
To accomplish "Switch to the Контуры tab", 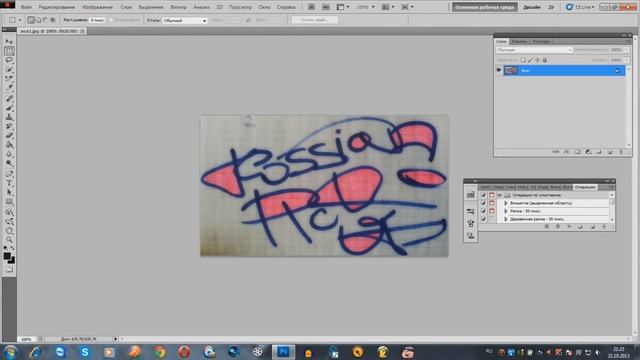I will (x=541, y=41).
